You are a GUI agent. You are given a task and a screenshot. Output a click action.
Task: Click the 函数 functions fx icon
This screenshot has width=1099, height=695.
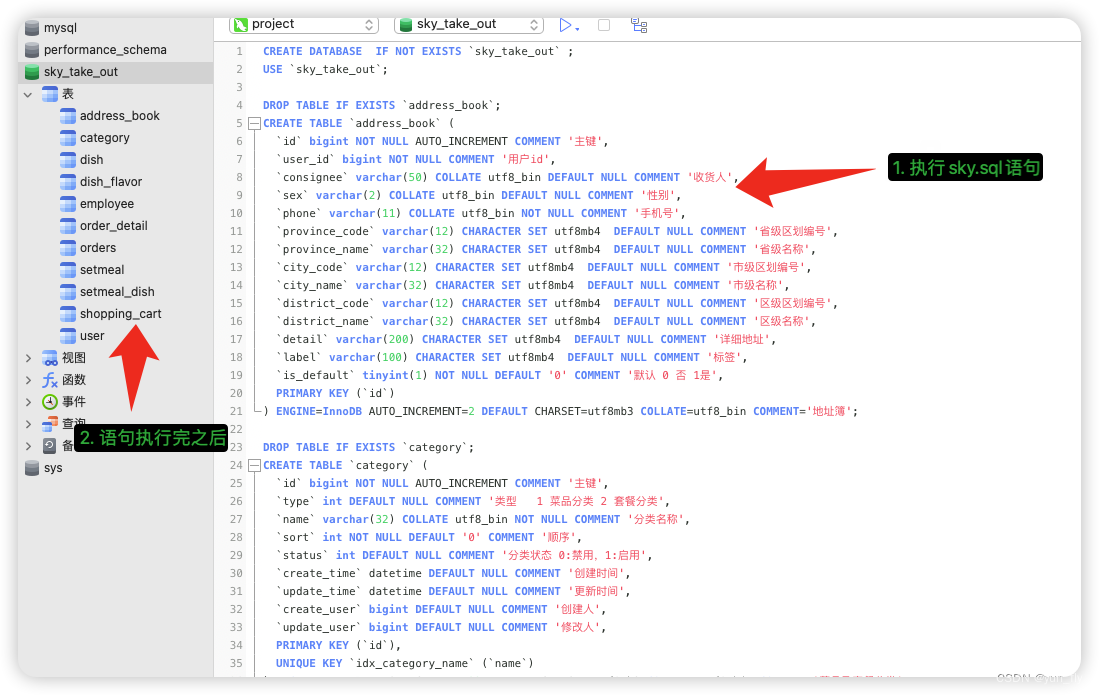[x=50, y=380]
